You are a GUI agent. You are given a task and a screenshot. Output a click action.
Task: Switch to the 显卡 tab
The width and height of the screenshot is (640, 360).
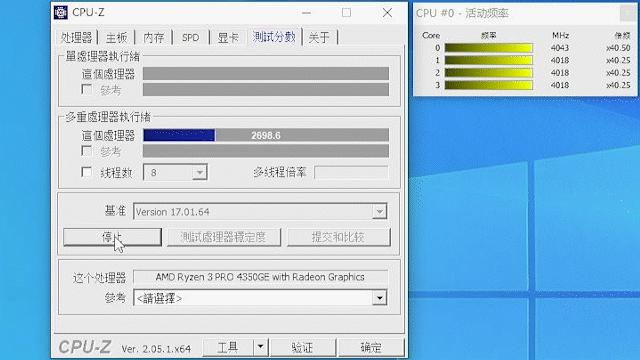[228, 38]
